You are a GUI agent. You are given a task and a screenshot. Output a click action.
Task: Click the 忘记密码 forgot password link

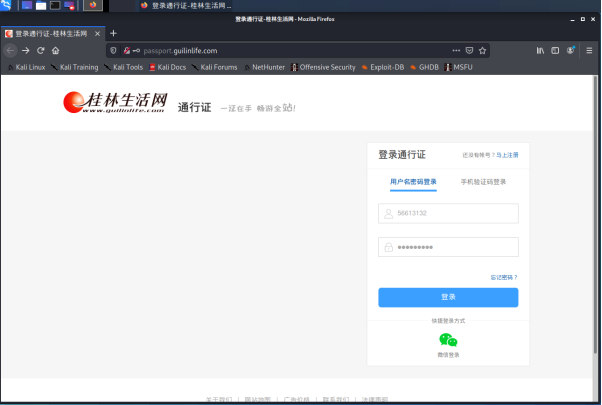[504, 277]
